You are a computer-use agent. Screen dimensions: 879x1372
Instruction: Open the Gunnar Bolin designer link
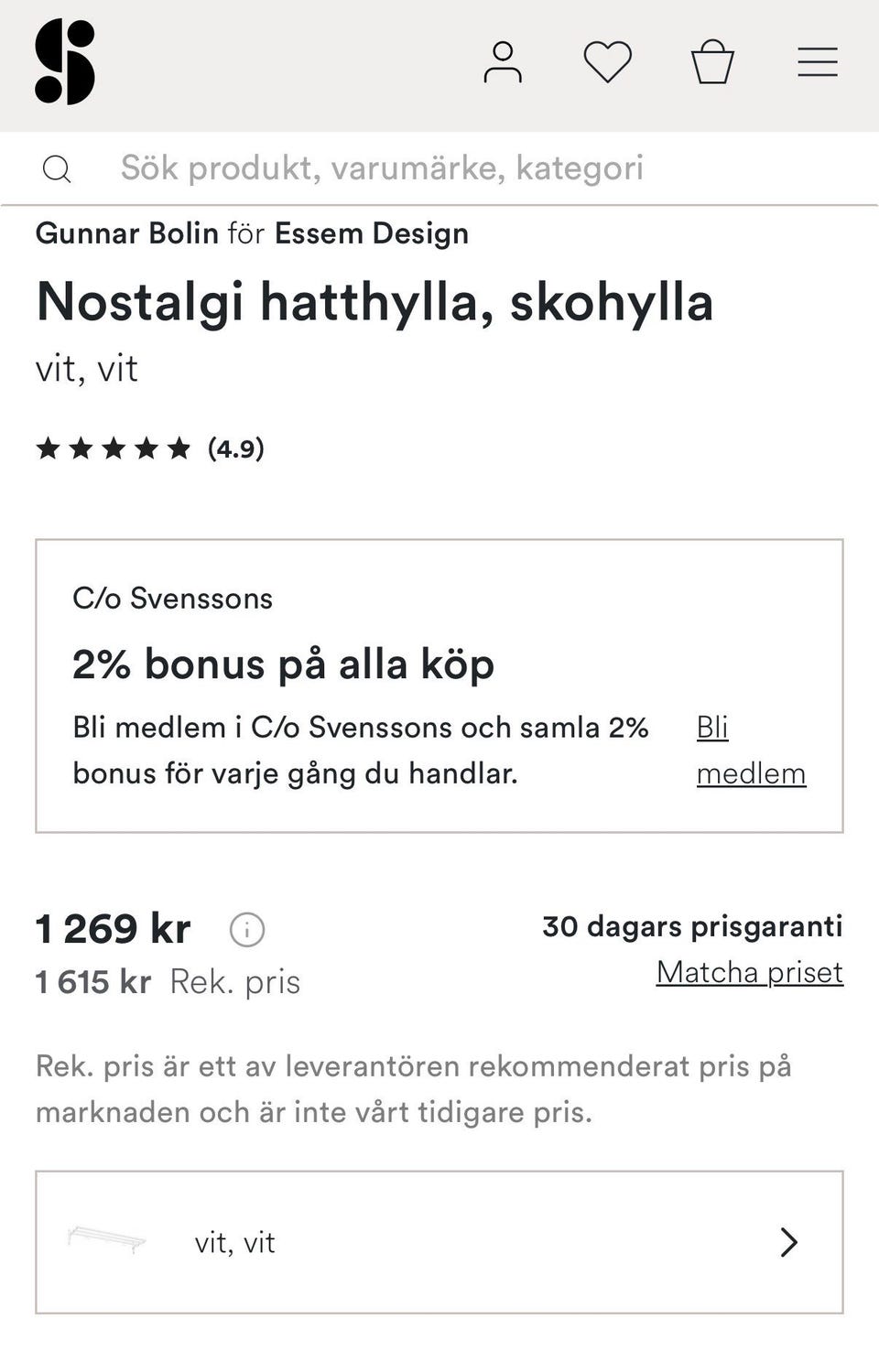(x=127, y=233)
